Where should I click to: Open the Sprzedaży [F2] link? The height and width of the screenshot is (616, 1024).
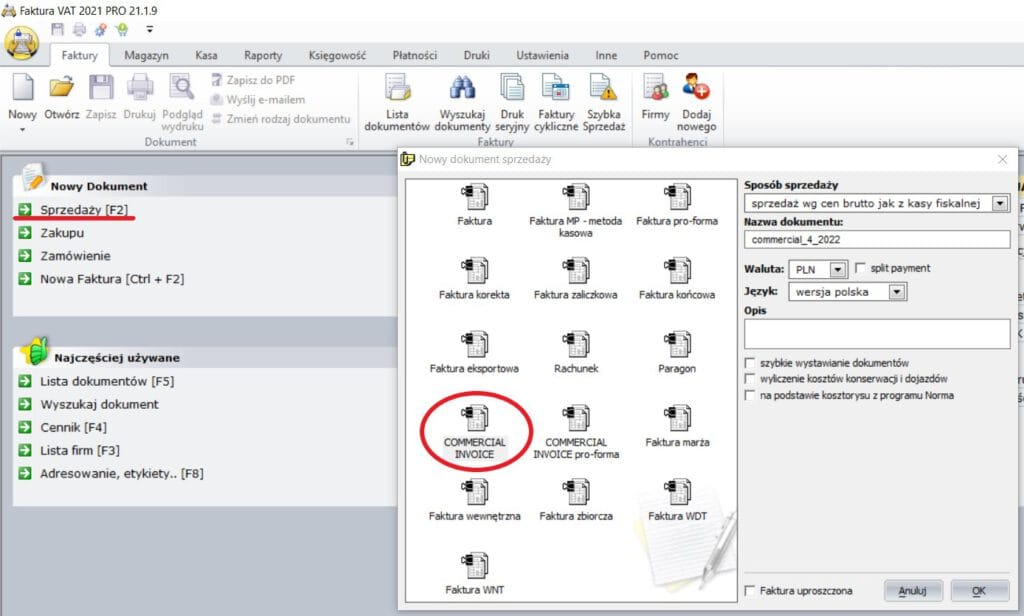(83, 209)
